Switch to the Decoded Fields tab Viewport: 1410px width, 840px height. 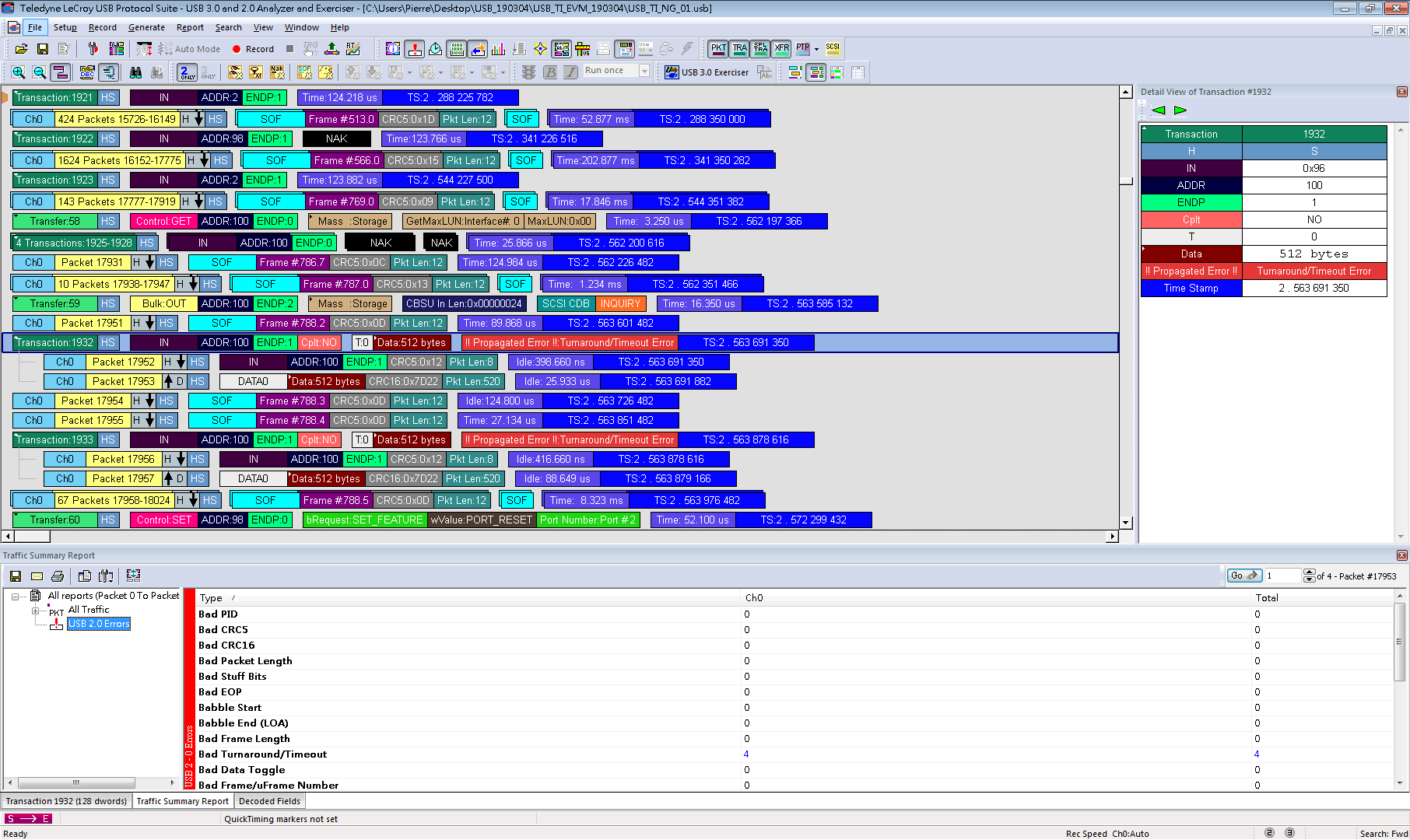click(269, 801)
